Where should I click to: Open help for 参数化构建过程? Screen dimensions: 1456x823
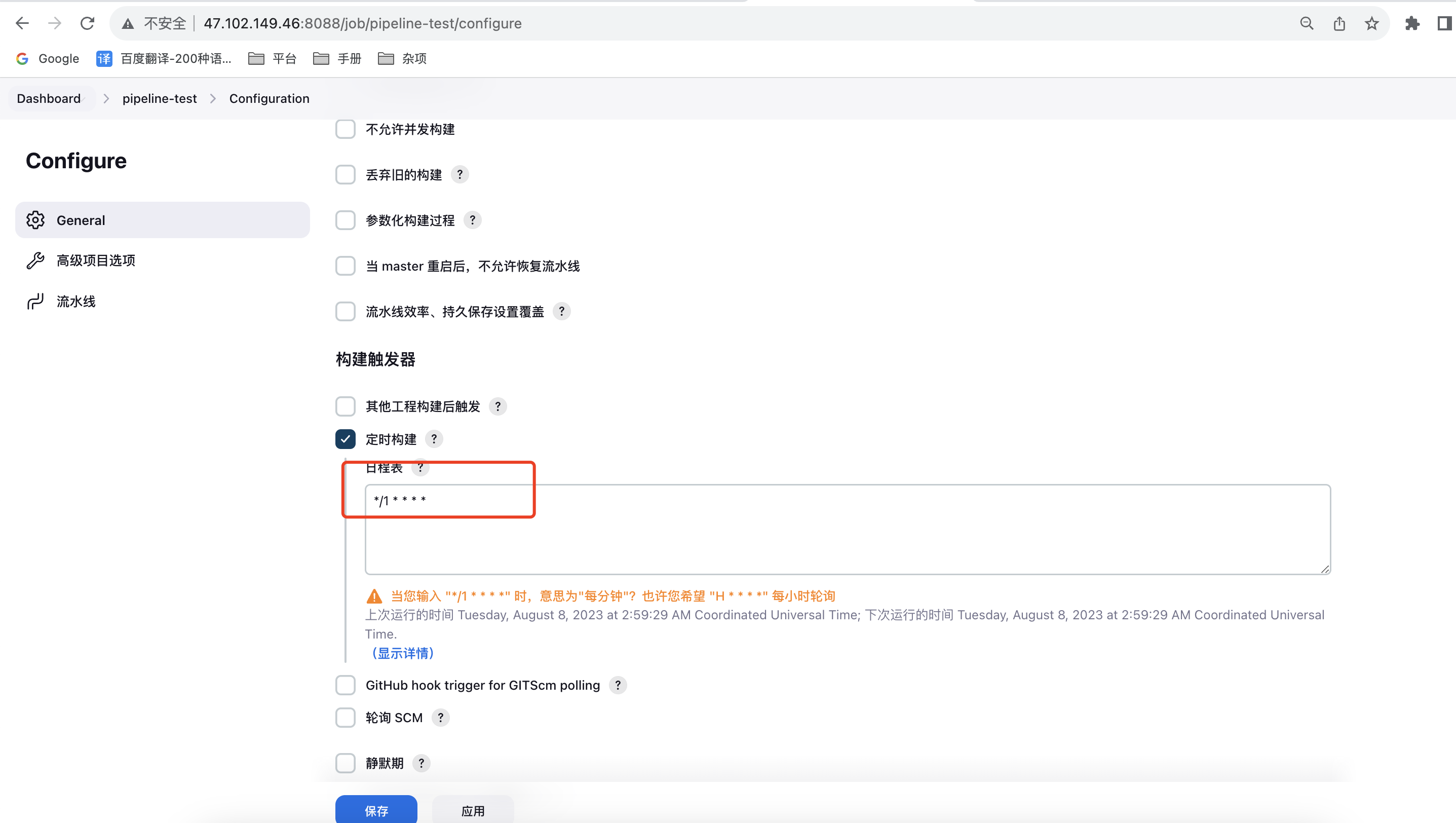click(473, 220)
